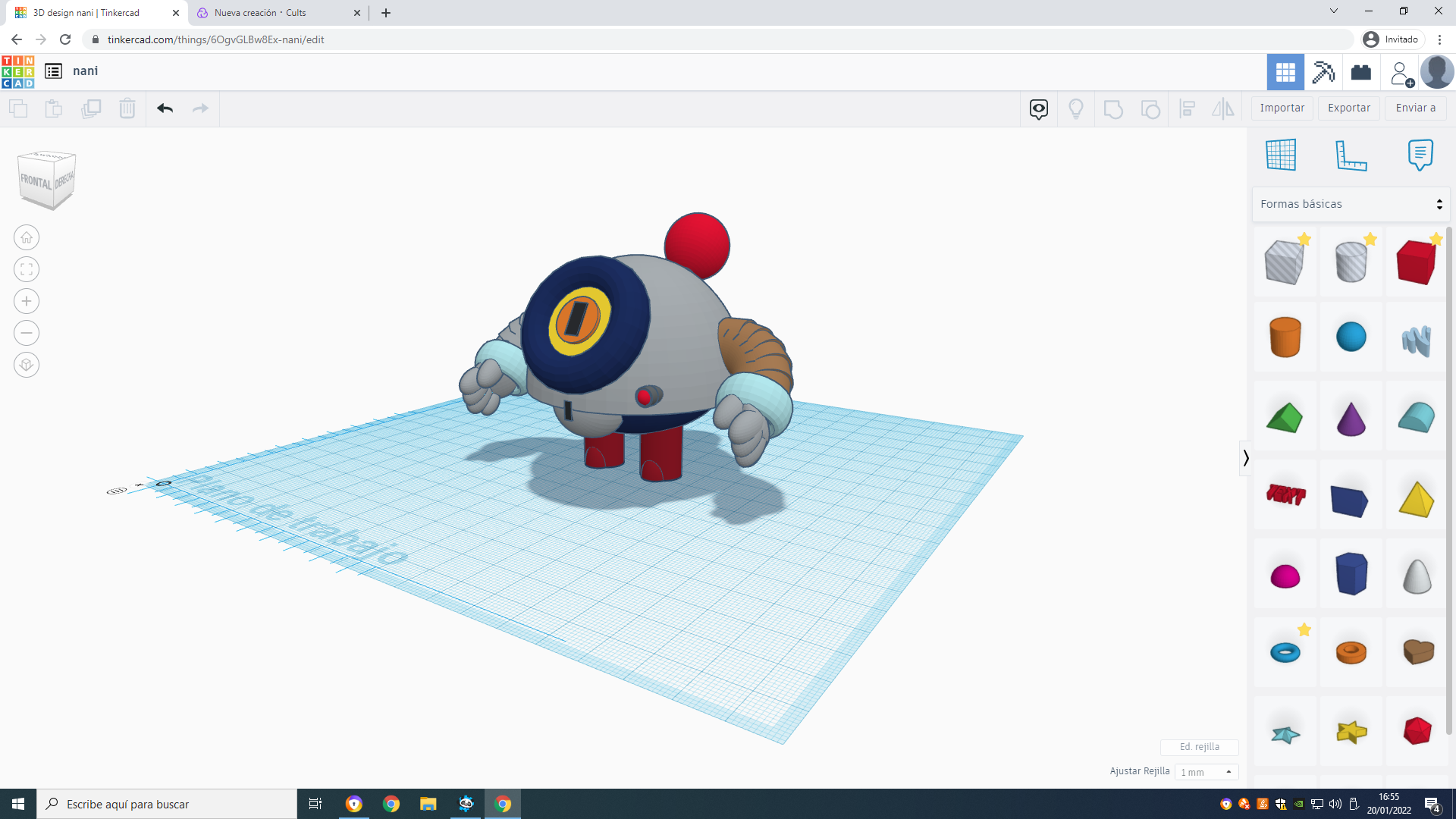
Task: Collapse the shapes panel with chevron
Action: point(1246,457)
